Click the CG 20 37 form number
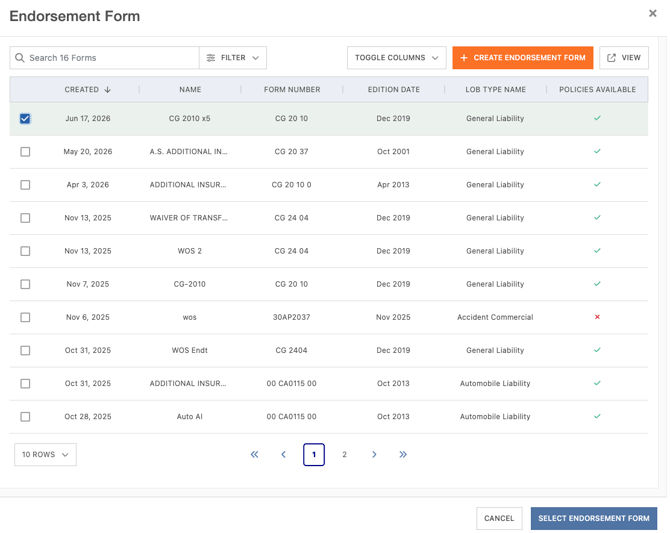 click(291, 151)
